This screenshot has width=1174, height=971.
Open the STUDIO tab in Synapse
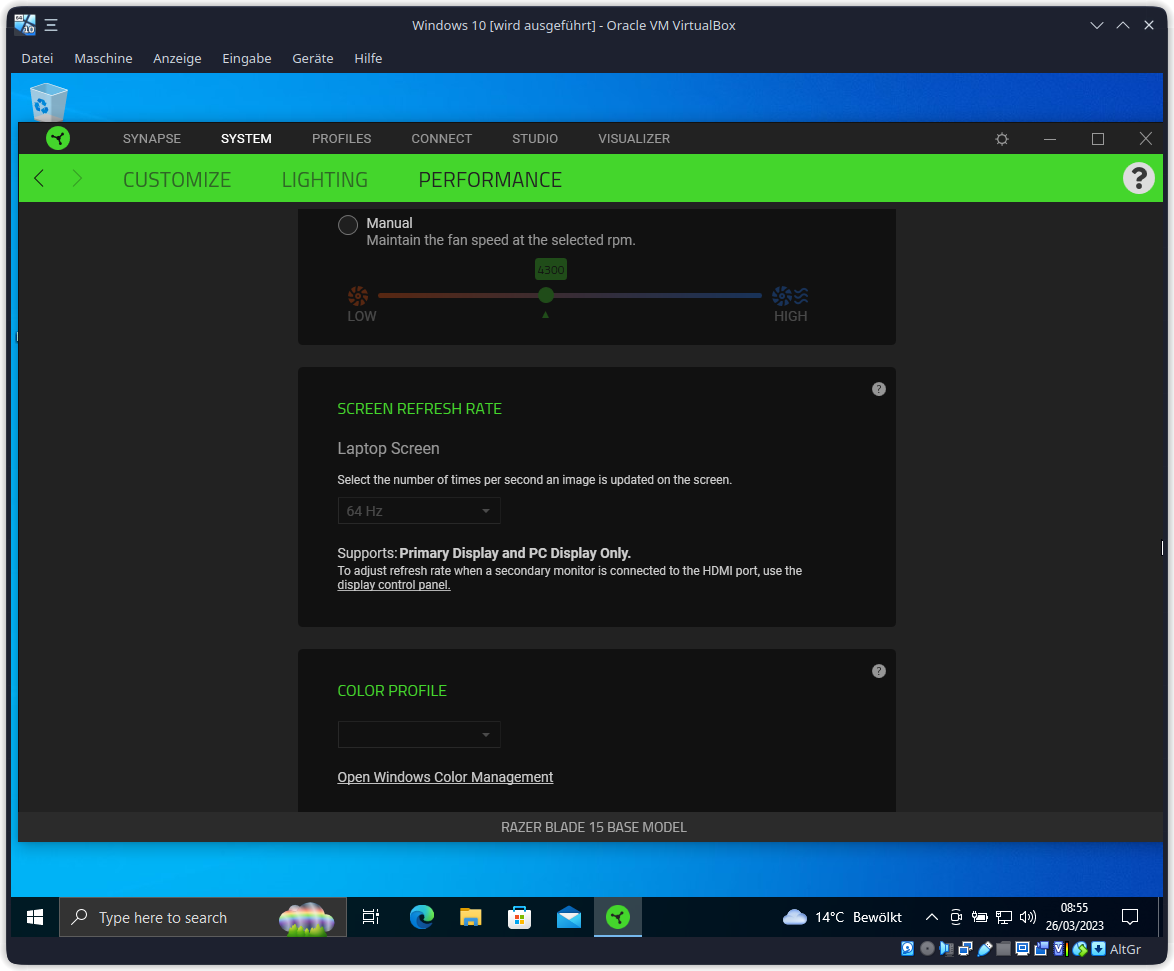(x=534, y=139)
